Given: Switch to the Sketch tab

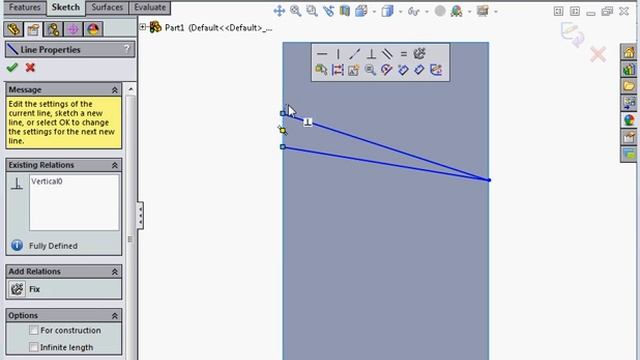Looking at the screenshot, I should coord(66,7).
